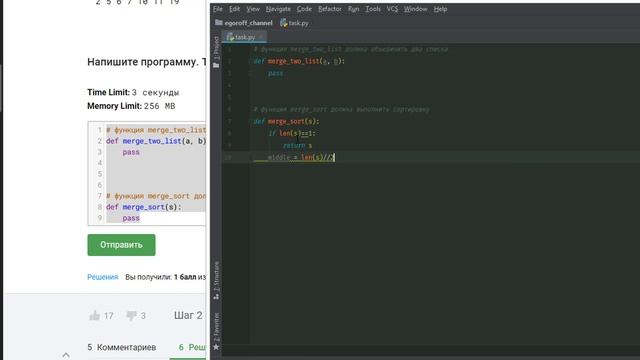Open the Refactor menu
The width and height of the screenshot is (640, 360).
[x=329, y=9]
